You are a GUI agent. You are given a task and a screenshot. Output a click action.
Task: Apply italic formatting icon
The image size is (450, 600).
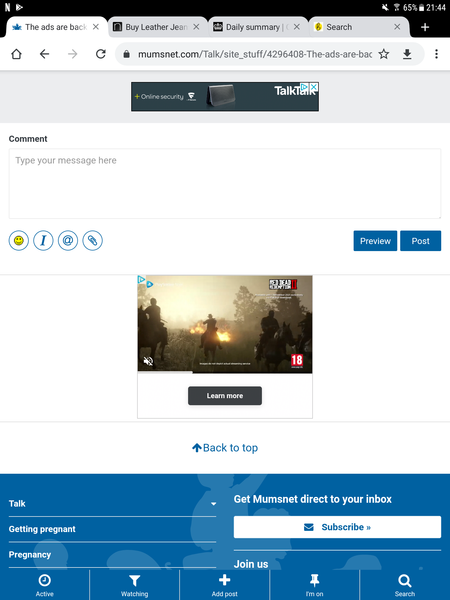pyautogui.click(x=43, y=241)
